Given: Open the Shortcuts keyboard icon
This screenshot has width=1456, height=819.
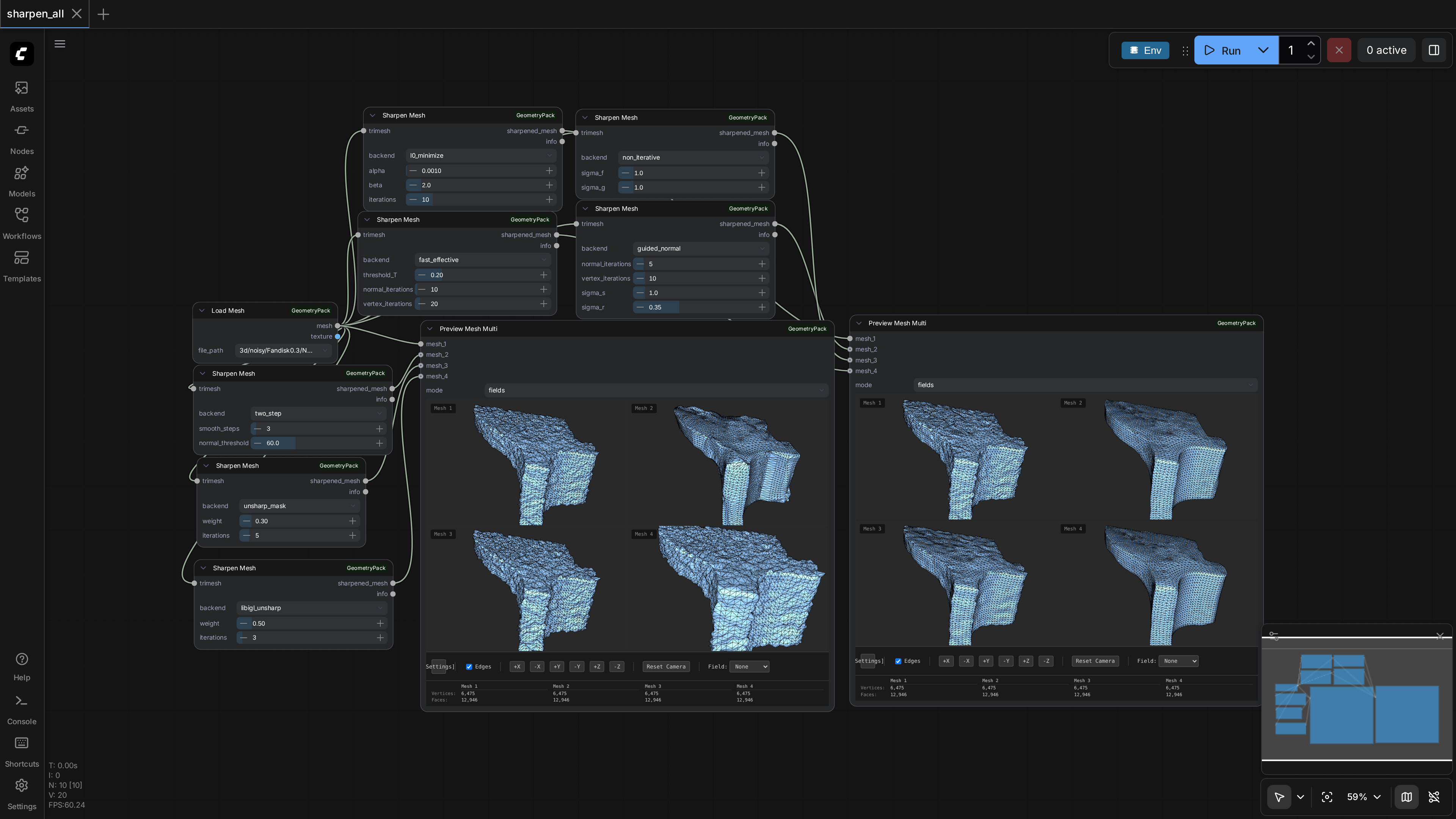Looking at the screenshot, I should [22, 743].
